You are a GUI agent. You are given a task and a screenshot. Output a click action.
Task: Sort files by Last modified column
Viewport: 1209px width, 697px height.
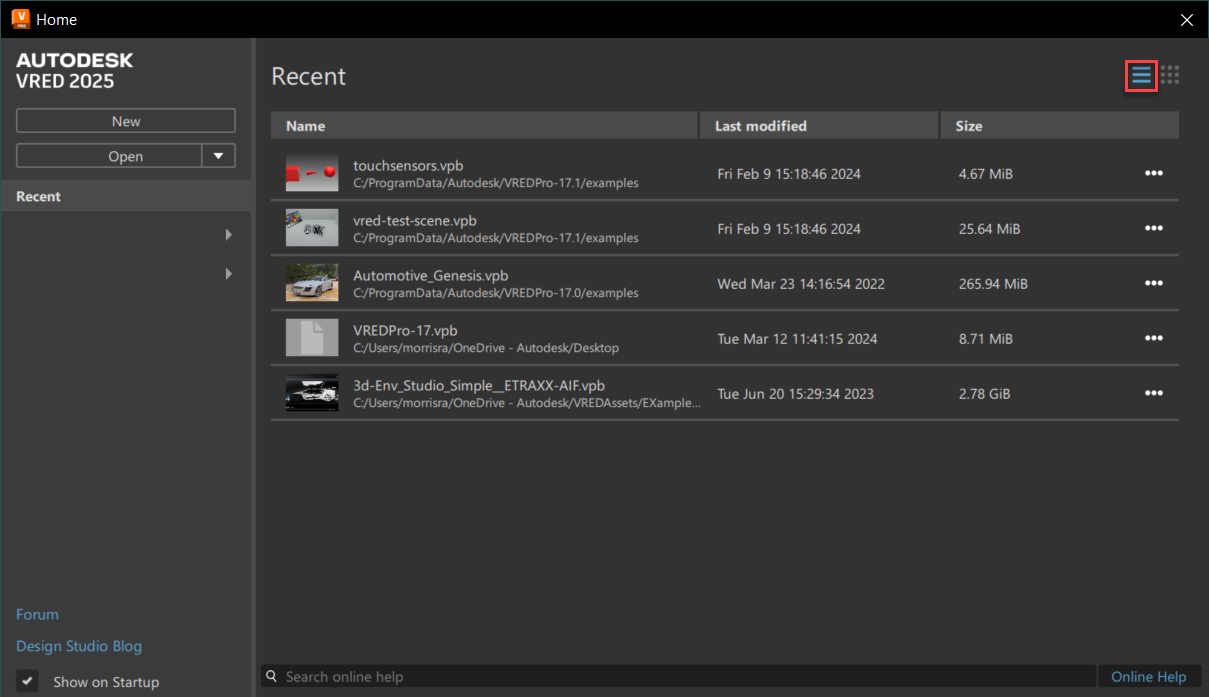pos(762,125)
